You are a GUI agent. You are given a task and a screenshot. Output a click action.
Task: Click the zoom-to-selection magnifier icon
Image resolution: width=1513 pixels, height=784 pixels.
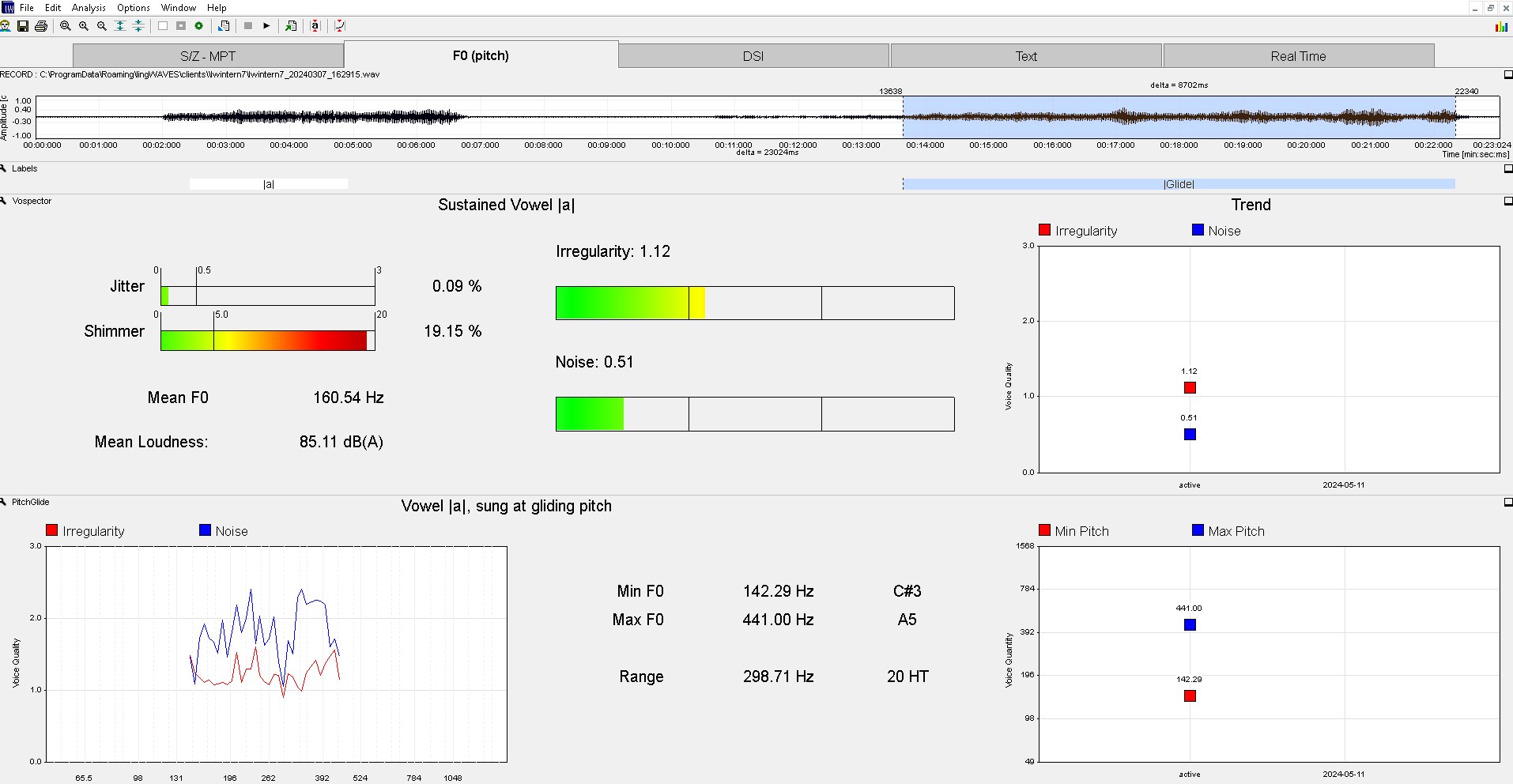[x=66, y=26]
